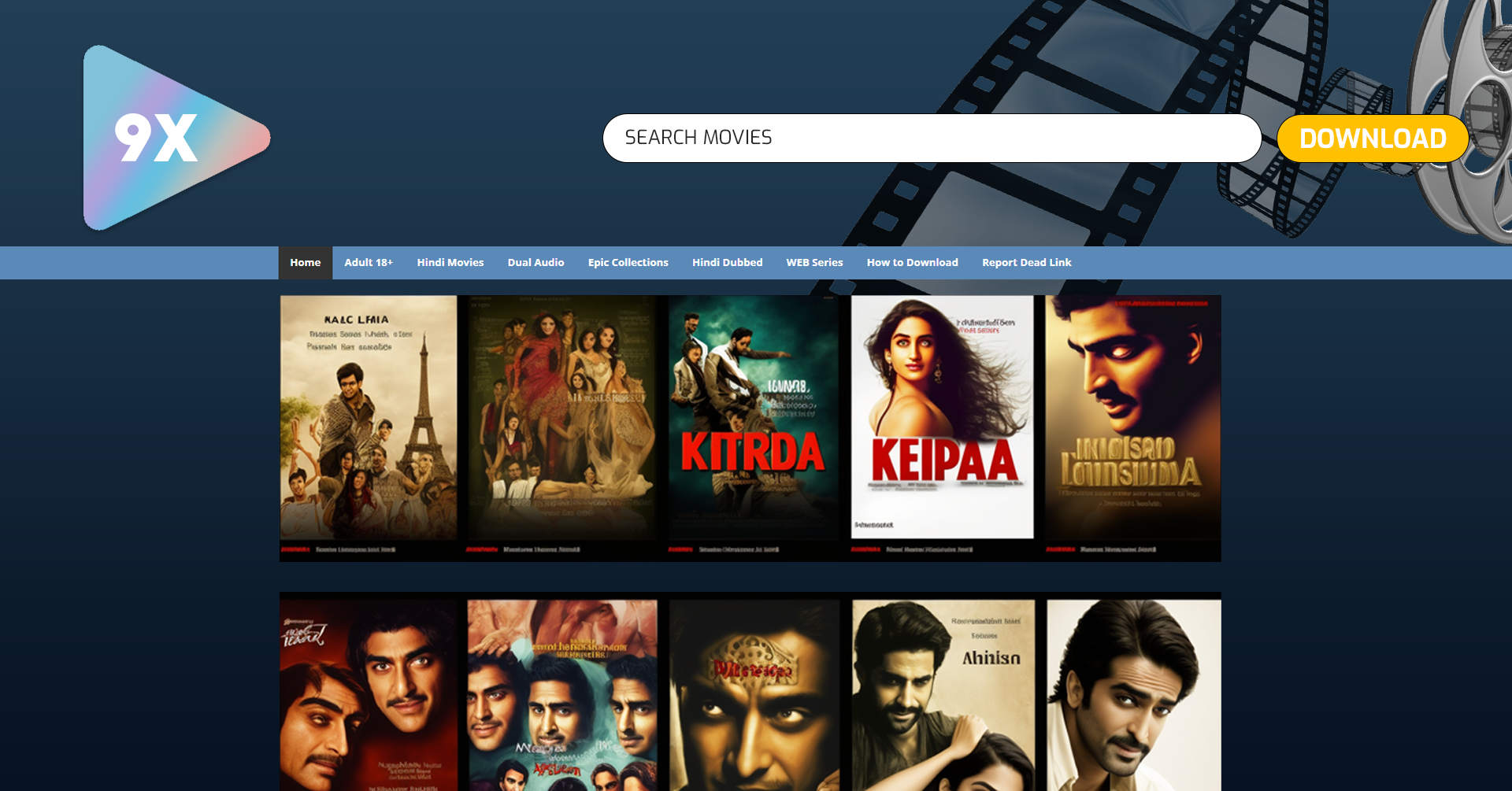Image resolution: width=1512 pixels, height=791 pixels.
Task: View the WEB Series category
Action: coord(815,263)
